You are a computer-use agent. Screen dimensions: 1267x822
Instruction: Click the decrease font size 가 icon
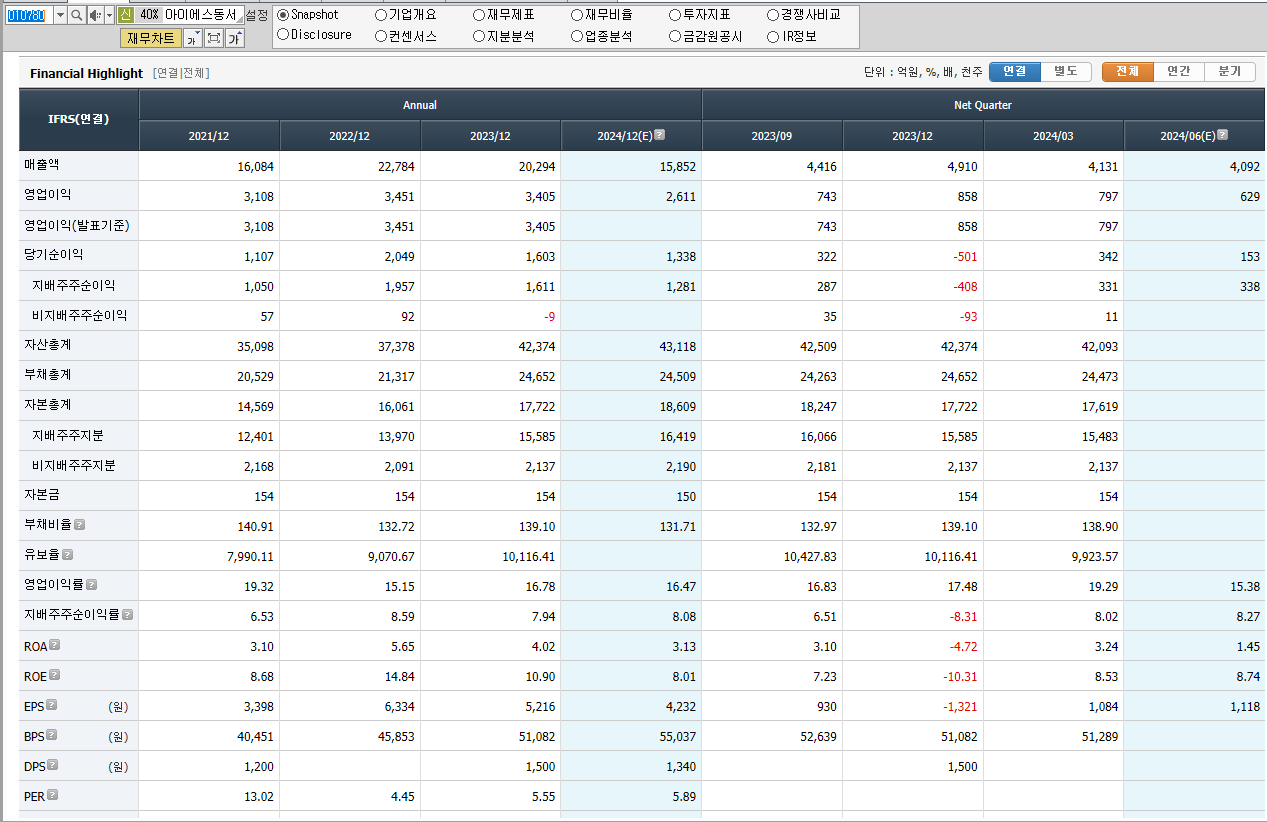(193, 38)
